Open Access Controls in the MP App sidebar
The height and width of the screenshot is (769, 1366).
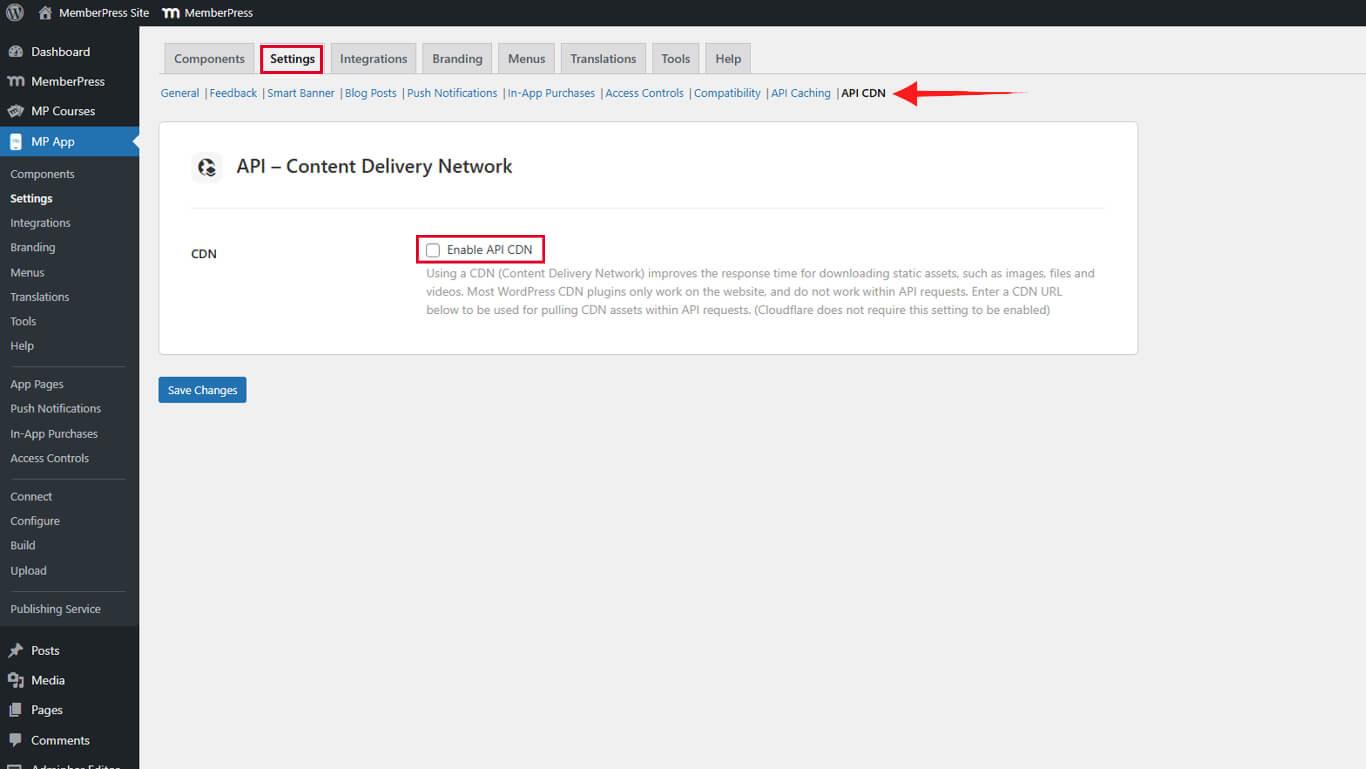pos(49,458)
